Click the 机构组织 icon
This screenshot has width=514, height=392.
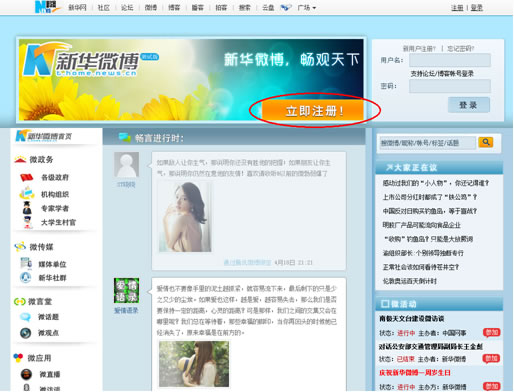27,193
